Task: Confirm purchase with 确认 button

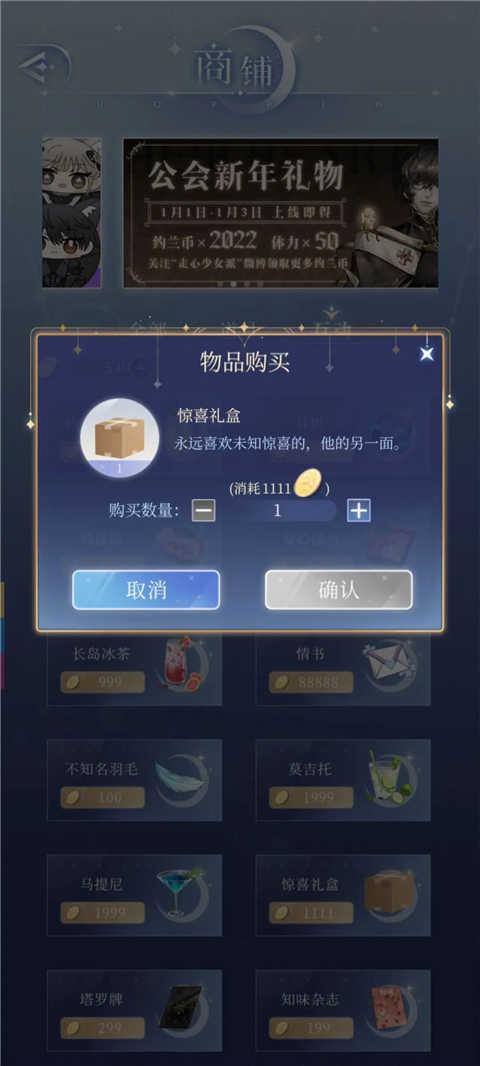Action: 339,589
